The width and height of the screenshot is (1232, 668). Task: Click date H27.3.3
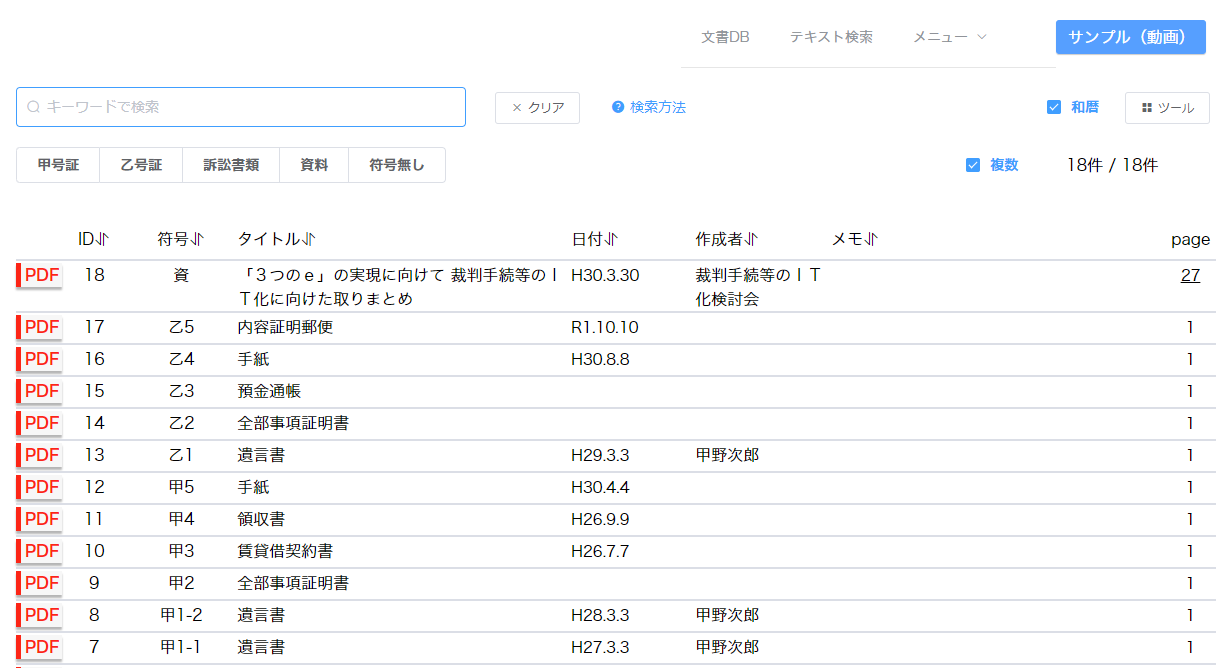600,647
